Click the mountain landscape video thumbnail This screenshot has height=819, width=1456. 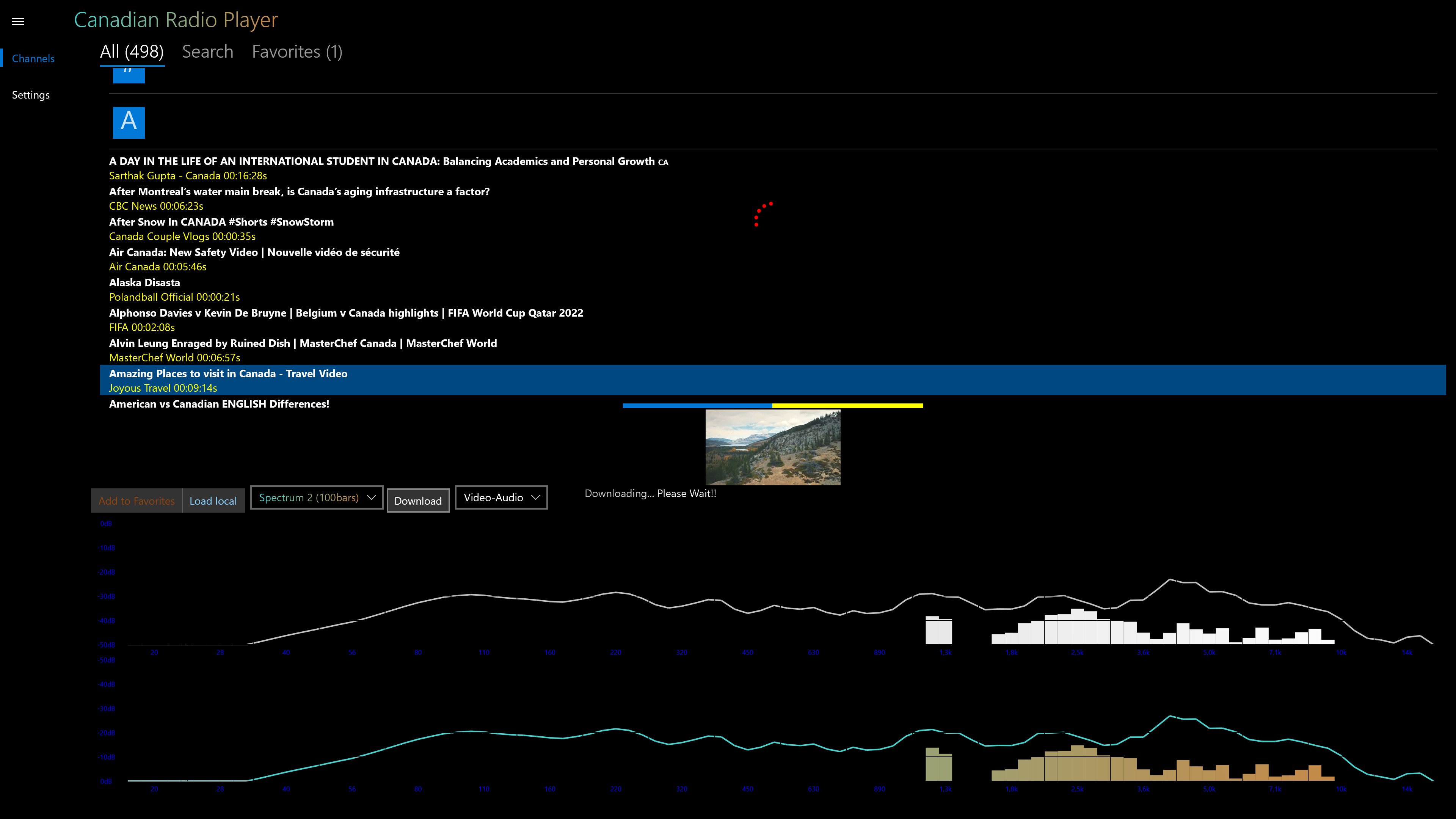tap(773, 447)
